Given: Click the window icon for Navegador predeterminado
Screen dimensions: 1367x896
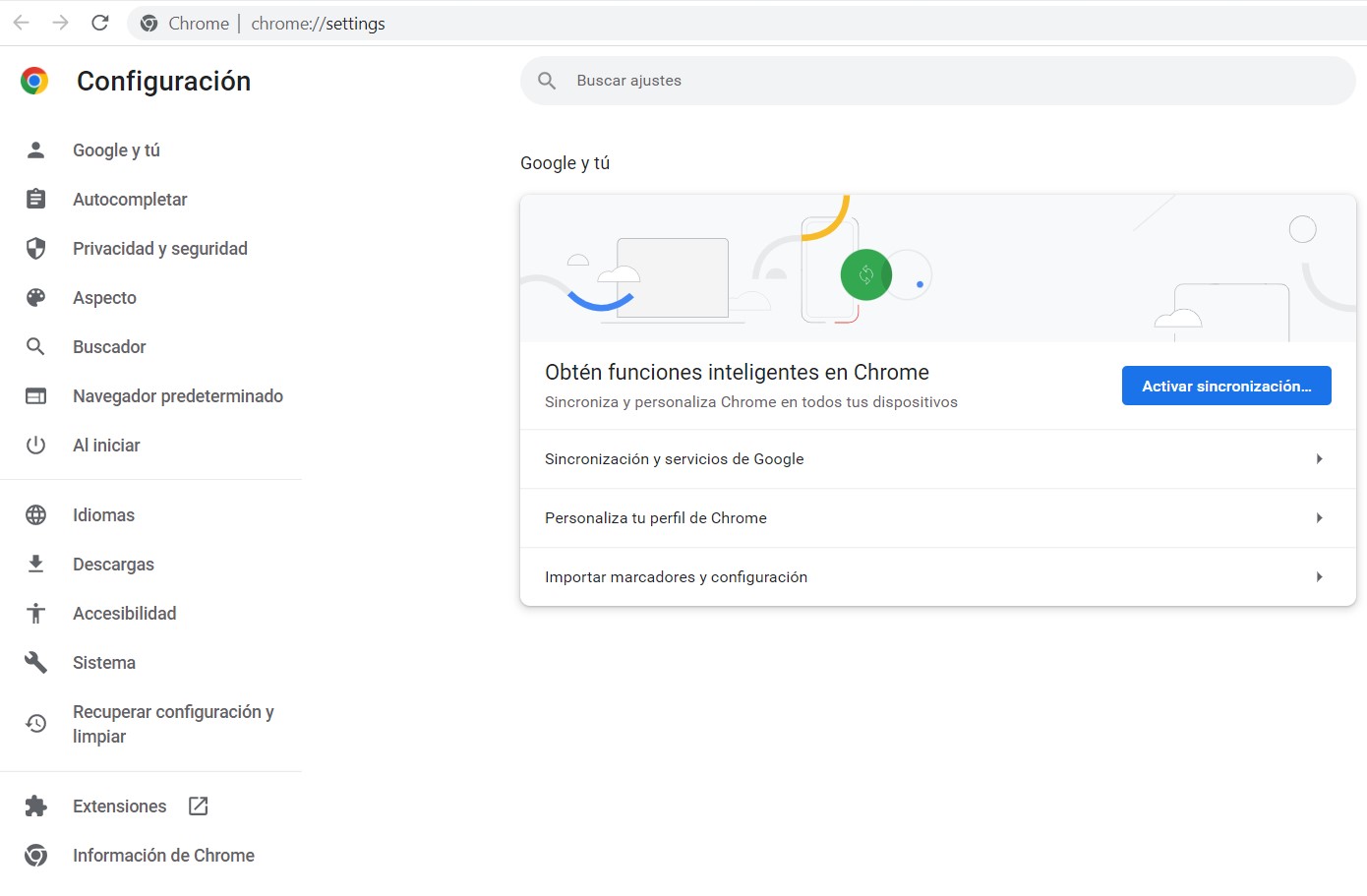Looking at the screenshot, I should pos(36,395).
